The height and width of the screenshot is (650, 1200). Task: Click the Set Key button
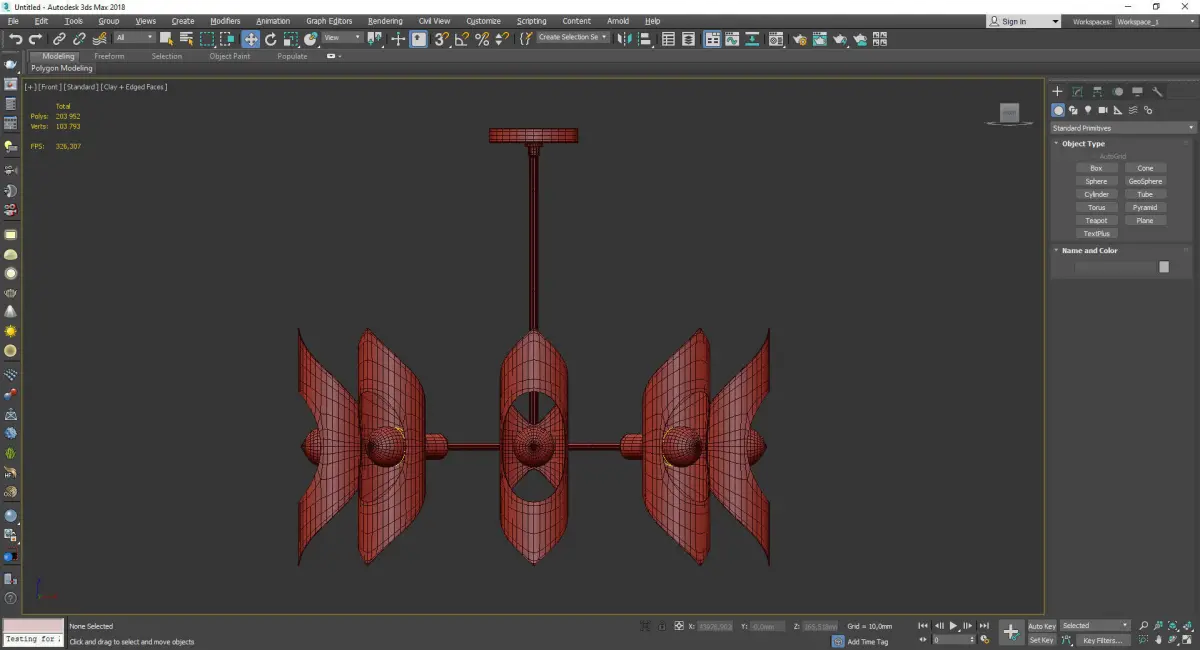1042,640
